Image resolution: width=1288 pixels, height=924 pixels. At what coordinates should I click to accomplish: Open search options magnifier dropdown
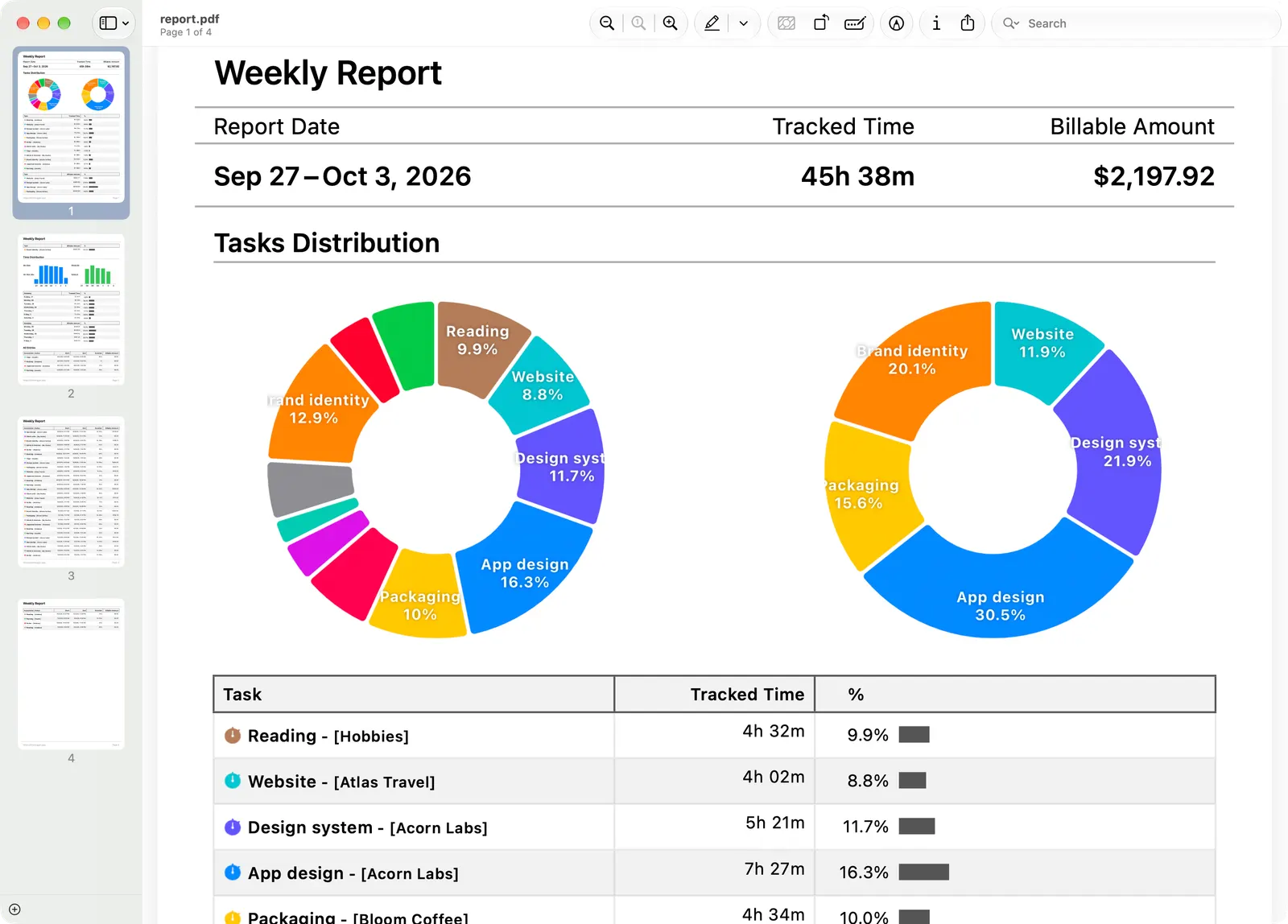[1010, 23]
